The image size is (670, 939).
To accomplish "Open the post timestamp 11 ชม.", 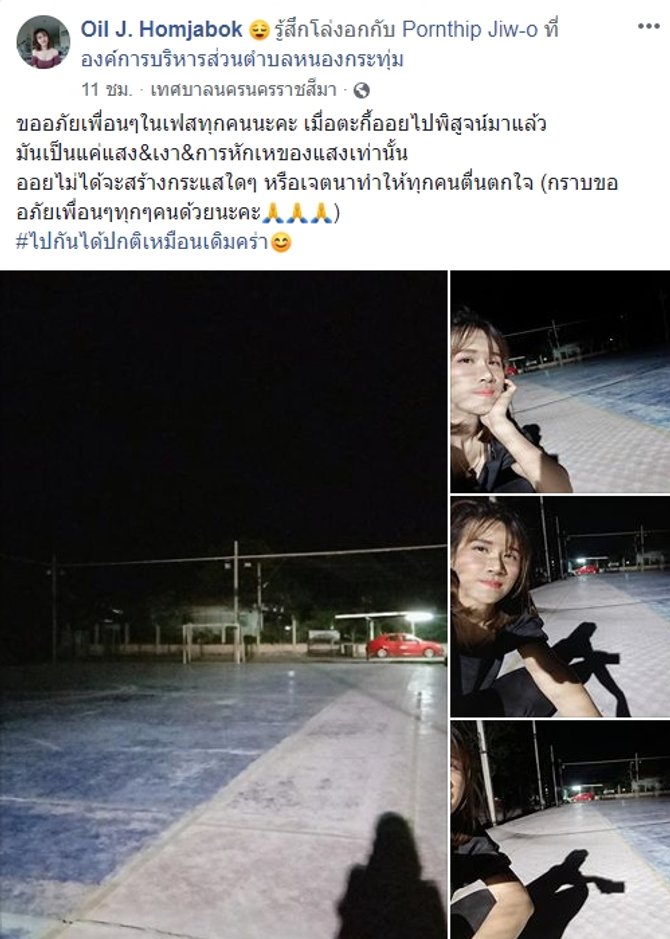I will click(106, 90).
